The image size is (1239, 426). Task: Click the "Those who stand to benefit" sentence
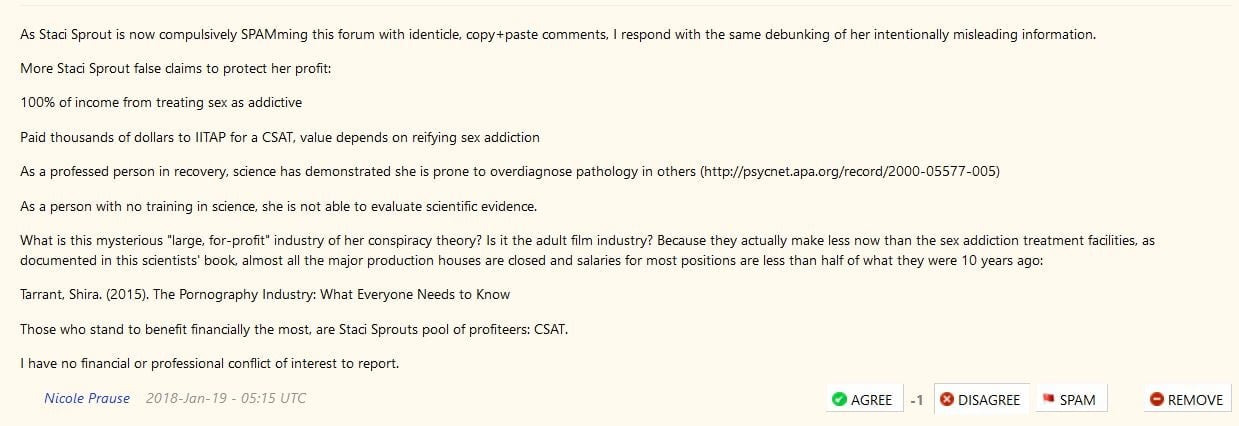pos(294,328)
